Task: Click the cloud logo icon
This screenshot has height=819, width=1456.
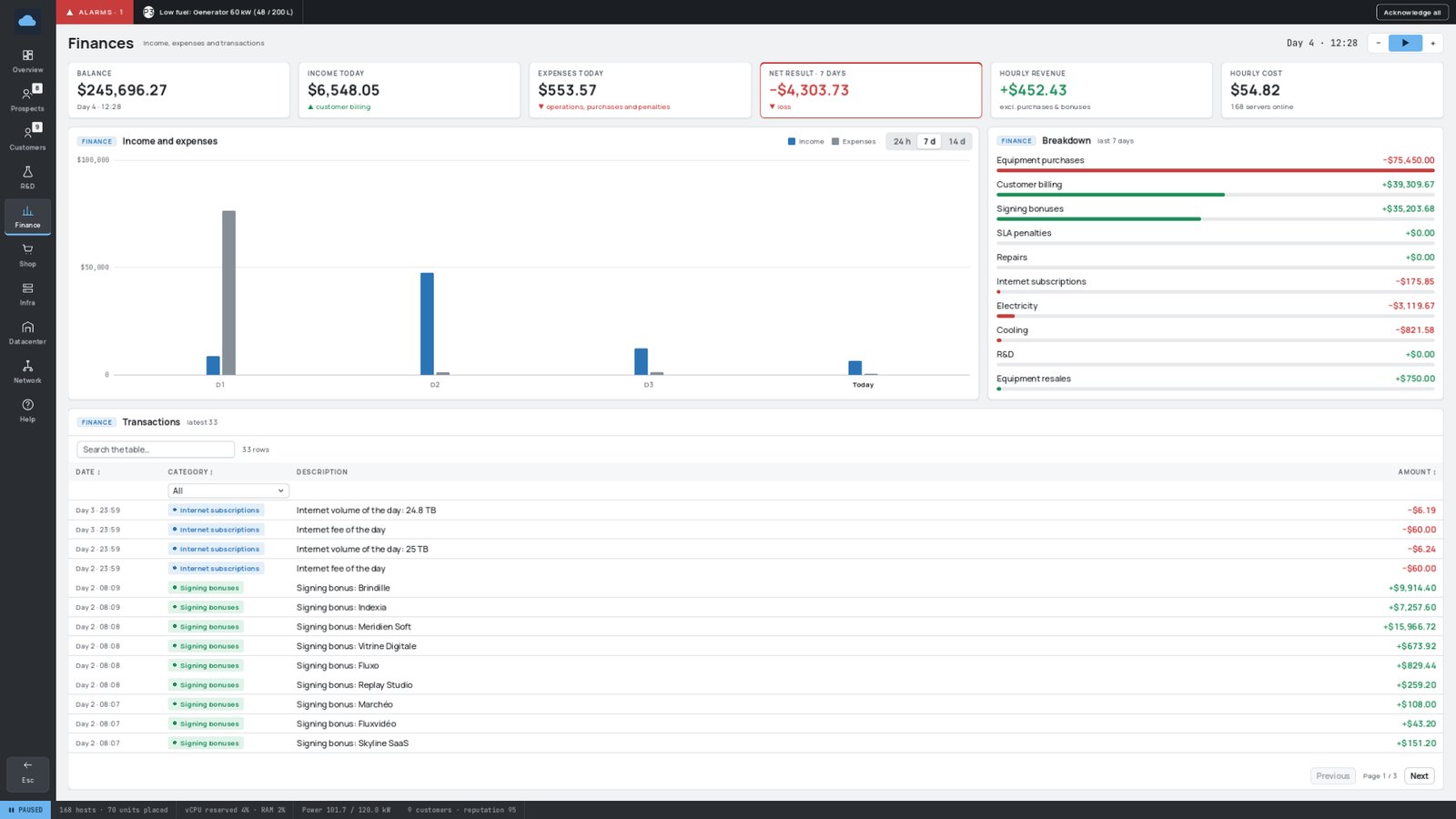Action: pyautogui.click(x=27, y=20)
